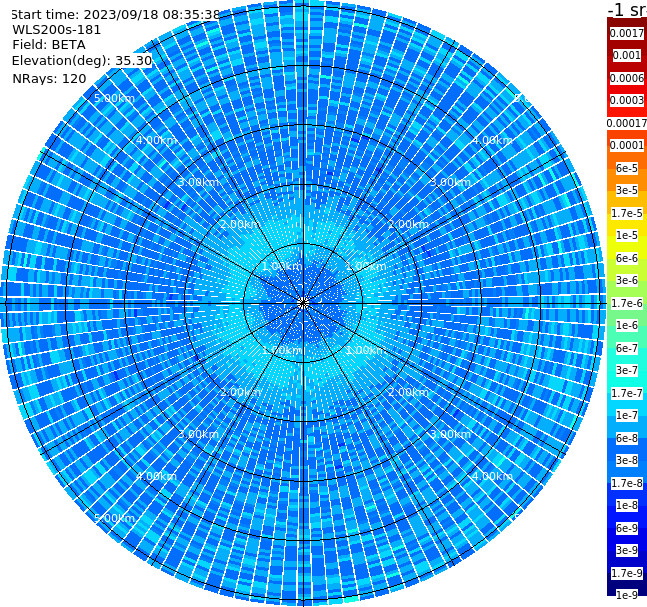Click the 3e-9 colorbar label
This screenshot has height=607, width=647.
click(627, 550)
